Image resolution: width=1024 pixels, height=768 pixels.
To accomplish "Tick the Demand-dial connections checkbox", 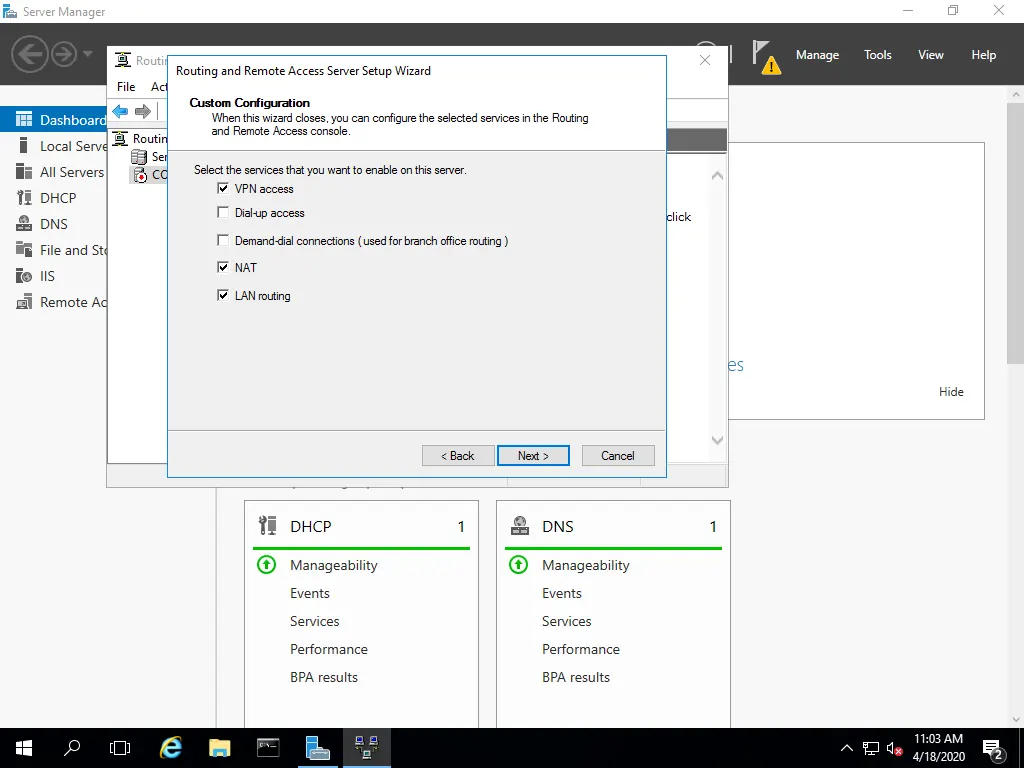I will click(x=223, y=240).
